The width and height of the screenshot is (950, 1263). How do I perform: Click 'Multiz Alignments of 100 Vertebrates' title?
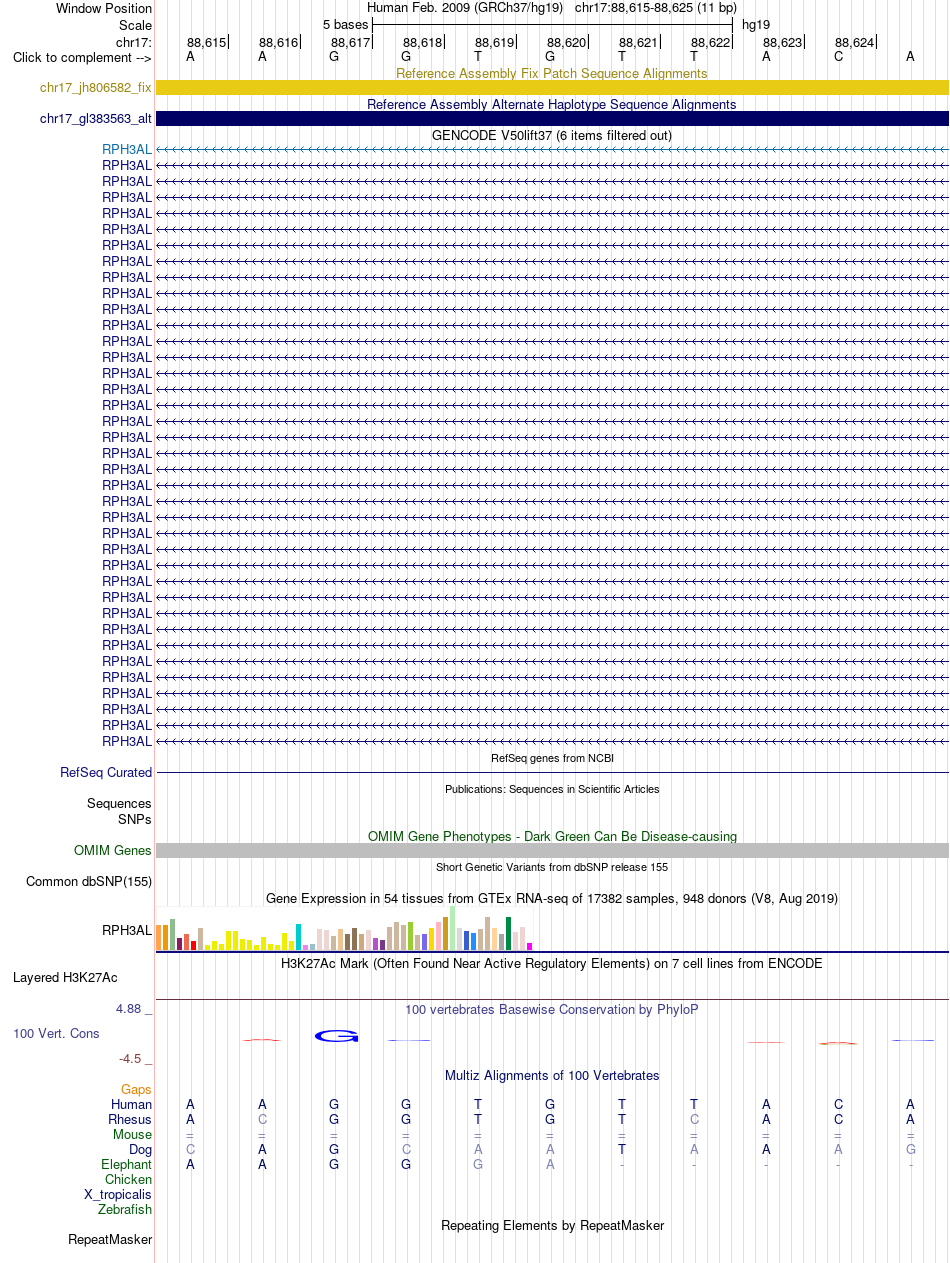click(552, 1076)
